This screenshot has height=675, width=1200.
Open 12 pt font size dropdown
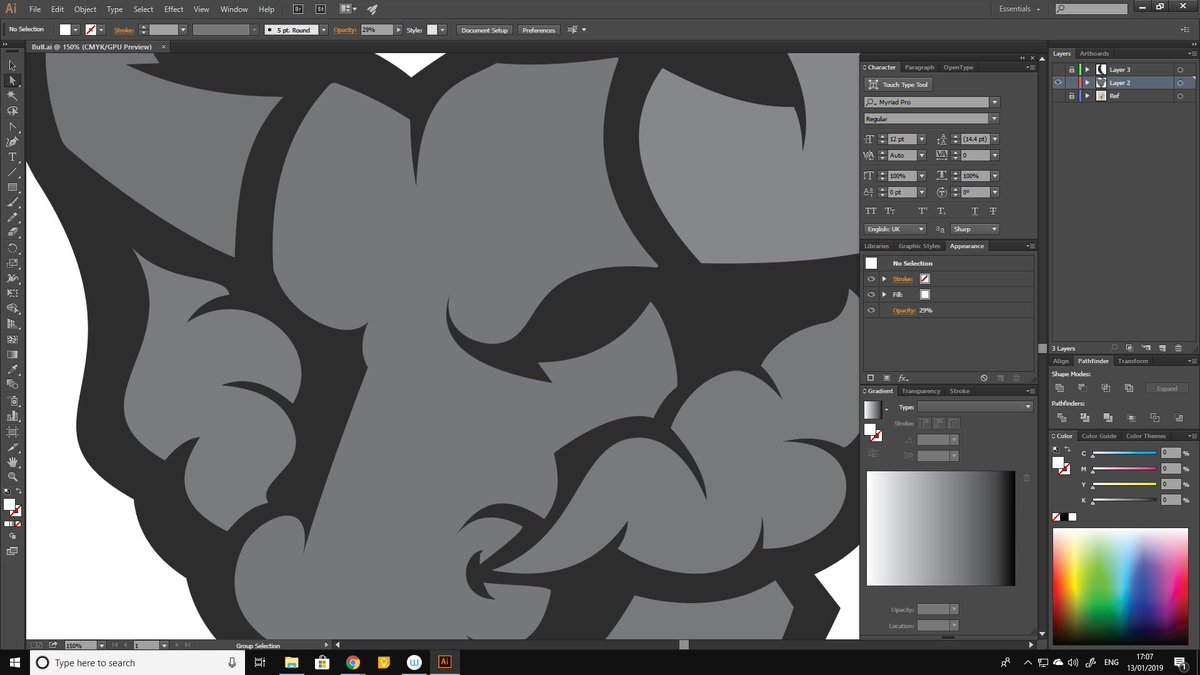coord(921,139)
